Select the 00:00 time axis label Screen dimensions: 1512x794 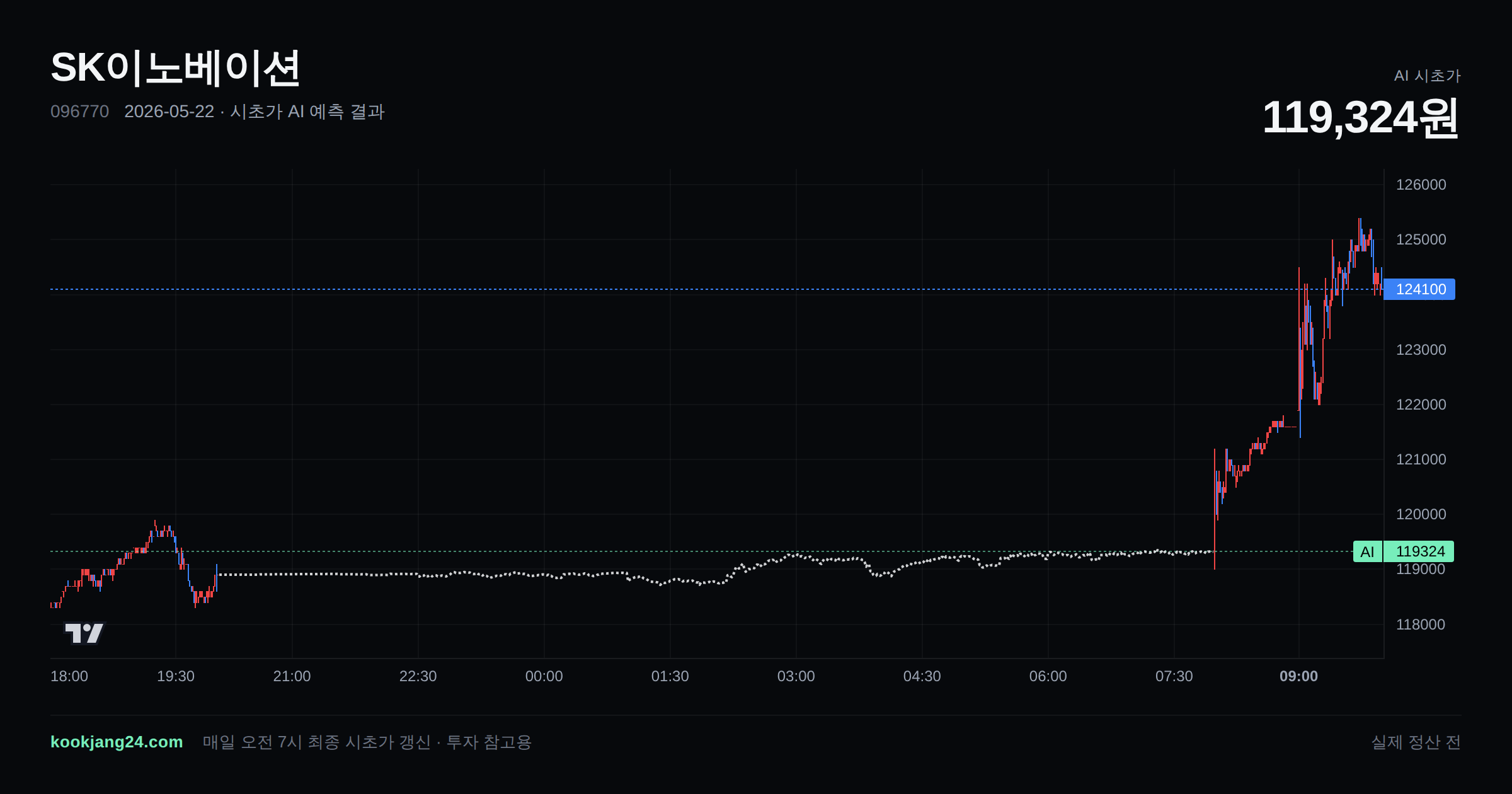click(544, 676)
